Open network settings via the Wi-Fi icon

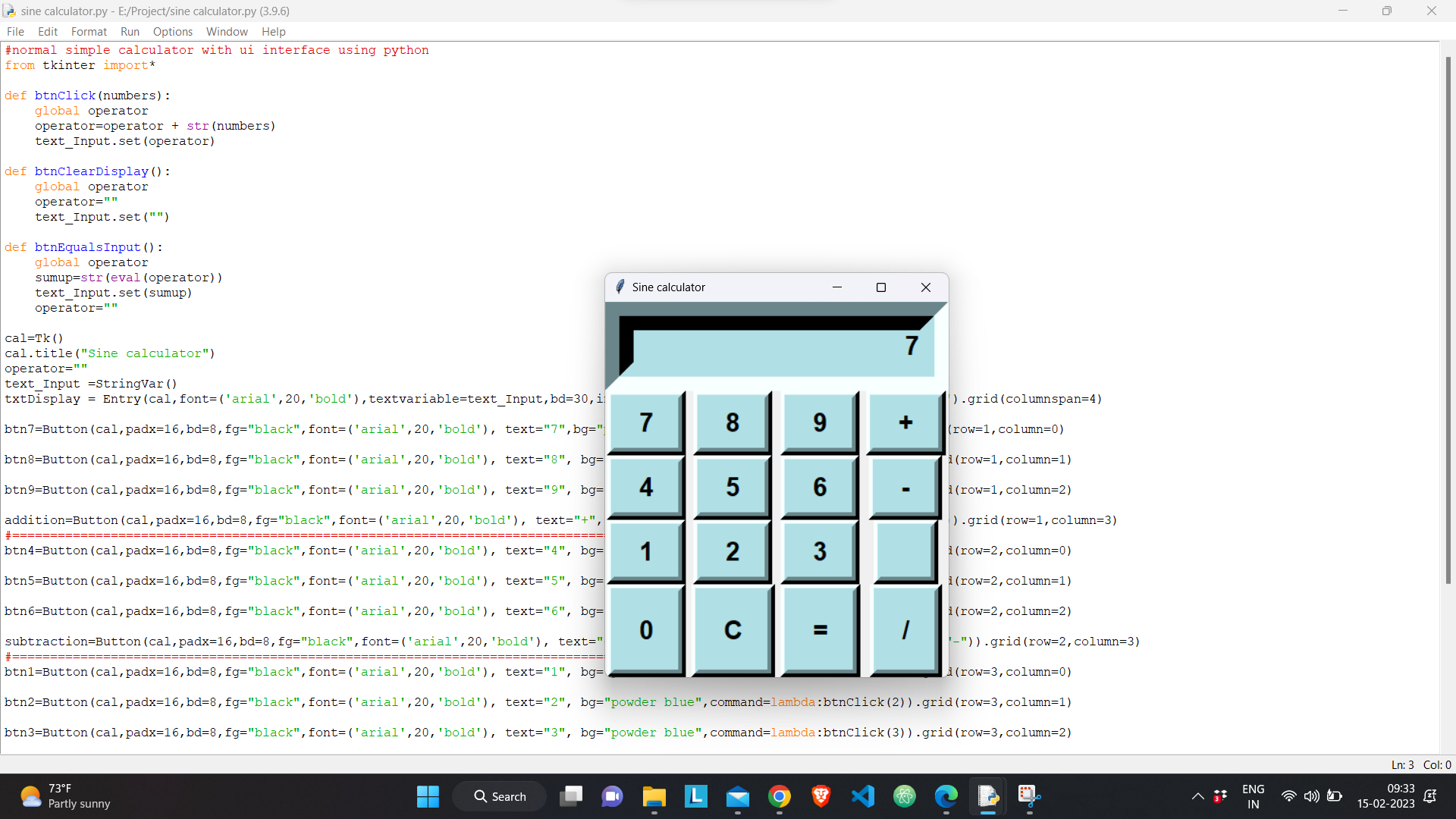(1289, 796)
